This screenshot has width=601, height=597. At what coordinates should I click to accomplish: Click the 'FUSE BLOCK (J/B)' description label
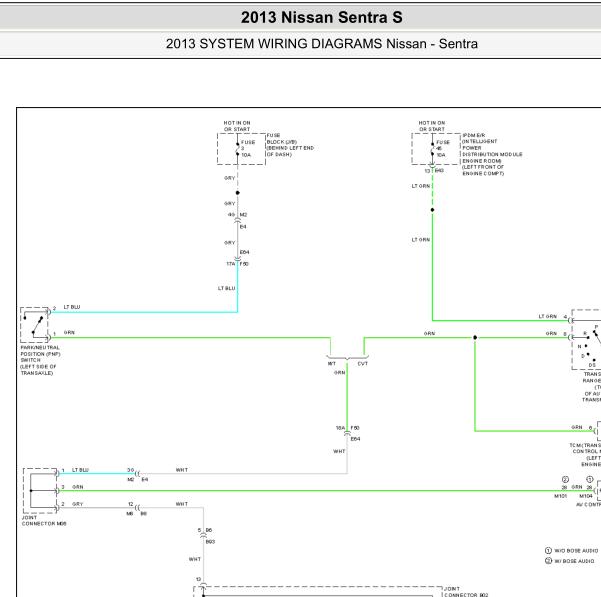290,145
